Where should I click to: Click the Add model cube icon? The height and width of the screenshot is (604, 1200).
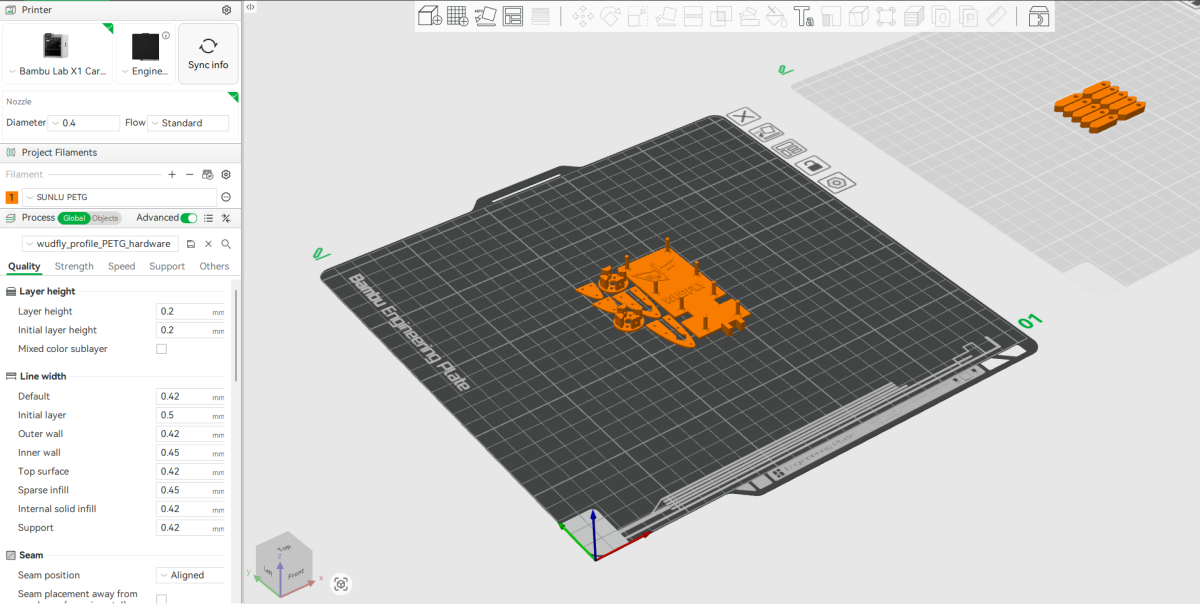point(429,16)
